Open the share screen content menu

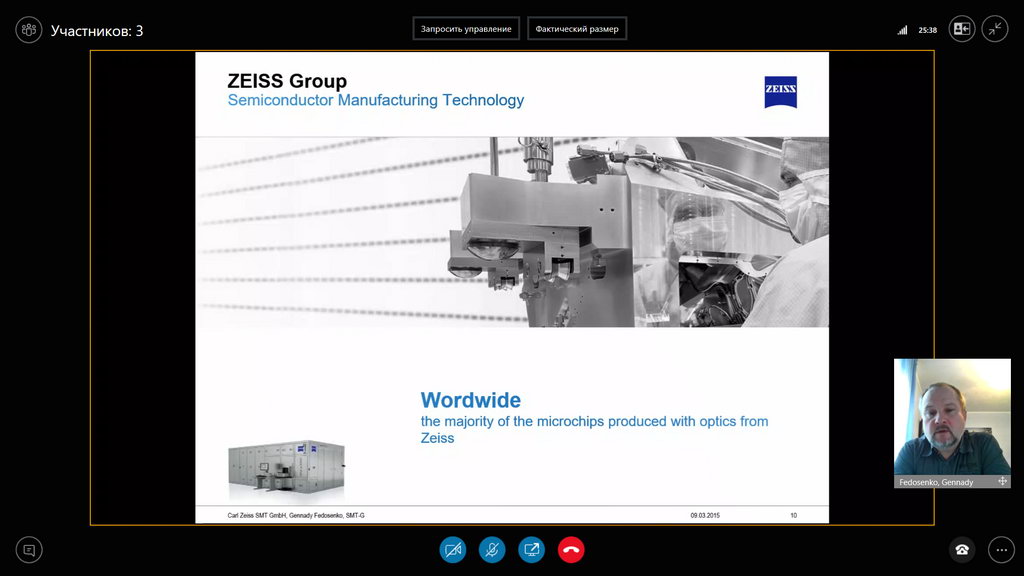pos(531,549)
